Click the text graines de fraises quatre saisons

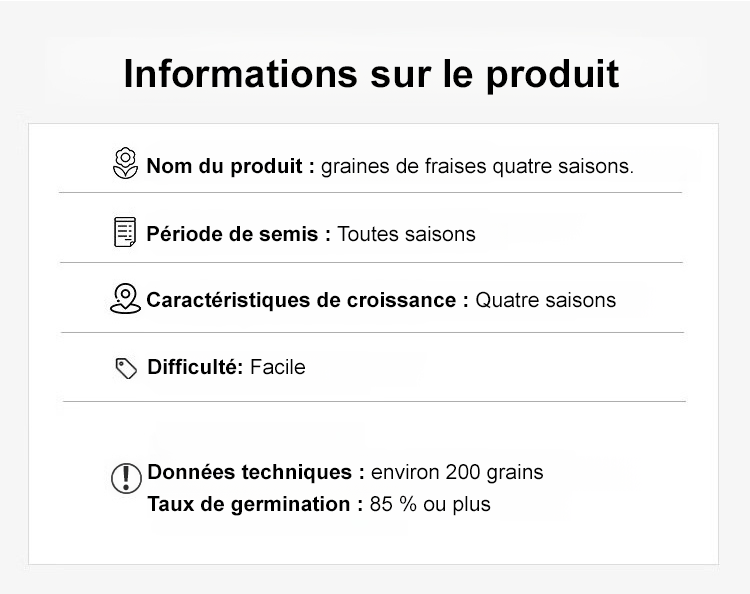point(477,166)
